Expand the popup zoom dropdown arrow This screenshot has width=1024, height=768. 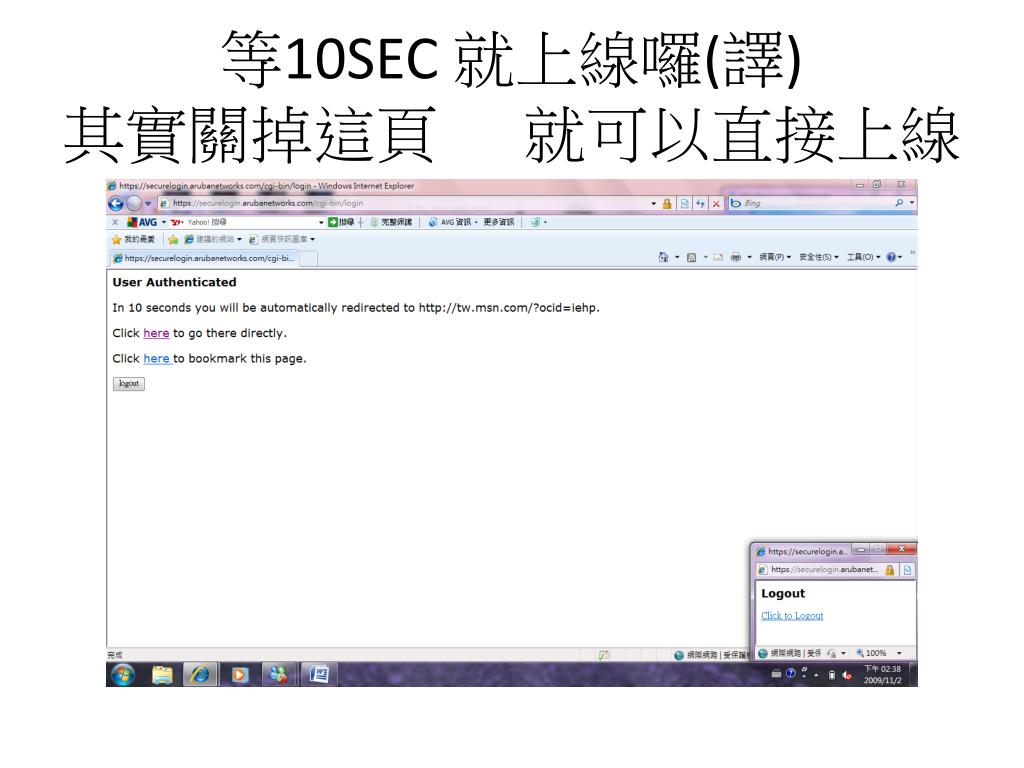pos(899,653)
